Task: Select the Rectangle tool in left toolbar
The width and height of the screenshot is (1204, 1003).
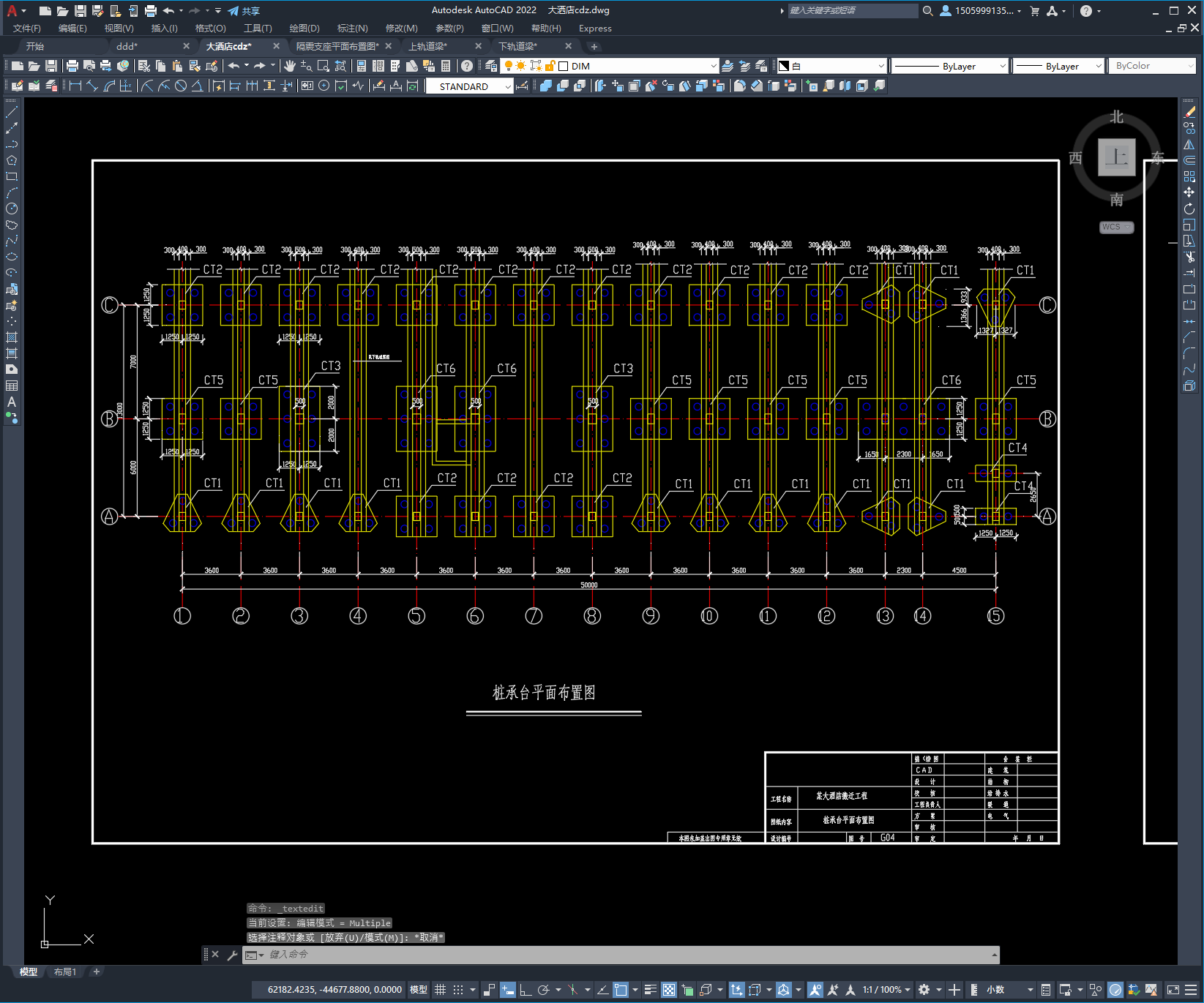Action: (x=12, y=176)
